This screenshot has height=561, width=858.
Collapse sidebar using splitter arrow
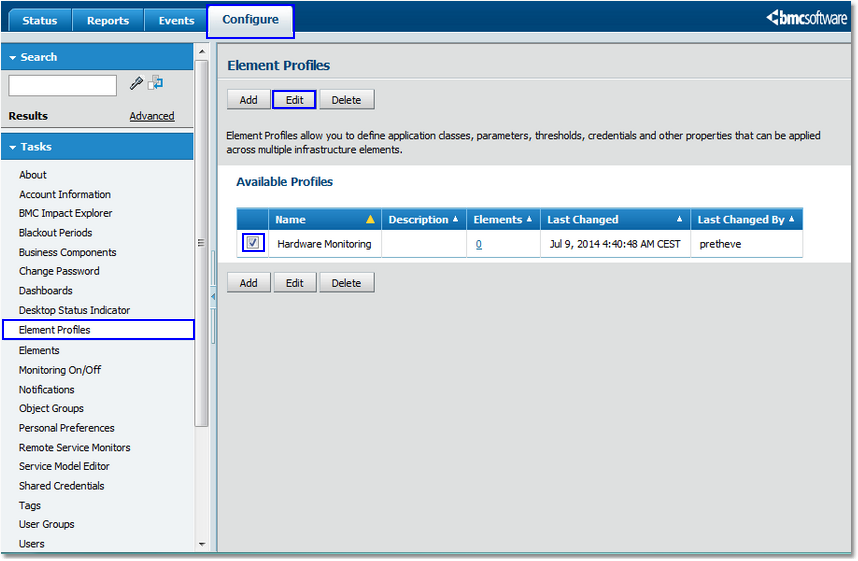pos(213,297)
